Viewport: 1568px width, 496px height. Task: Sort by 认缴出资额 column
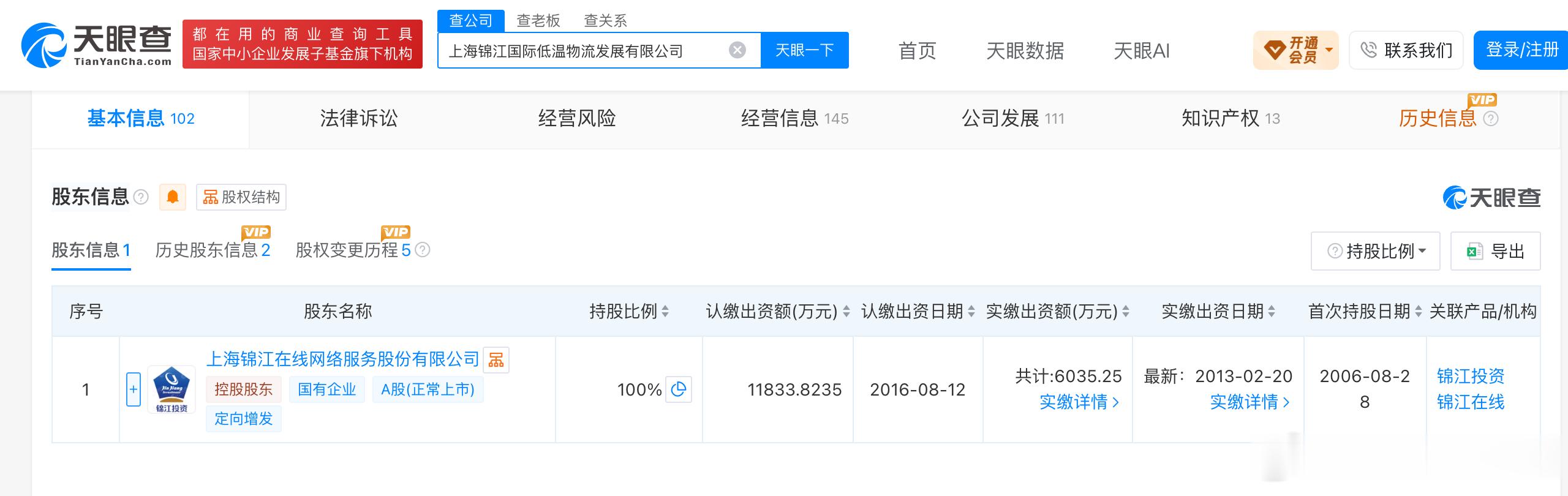[x=846, y=312]
